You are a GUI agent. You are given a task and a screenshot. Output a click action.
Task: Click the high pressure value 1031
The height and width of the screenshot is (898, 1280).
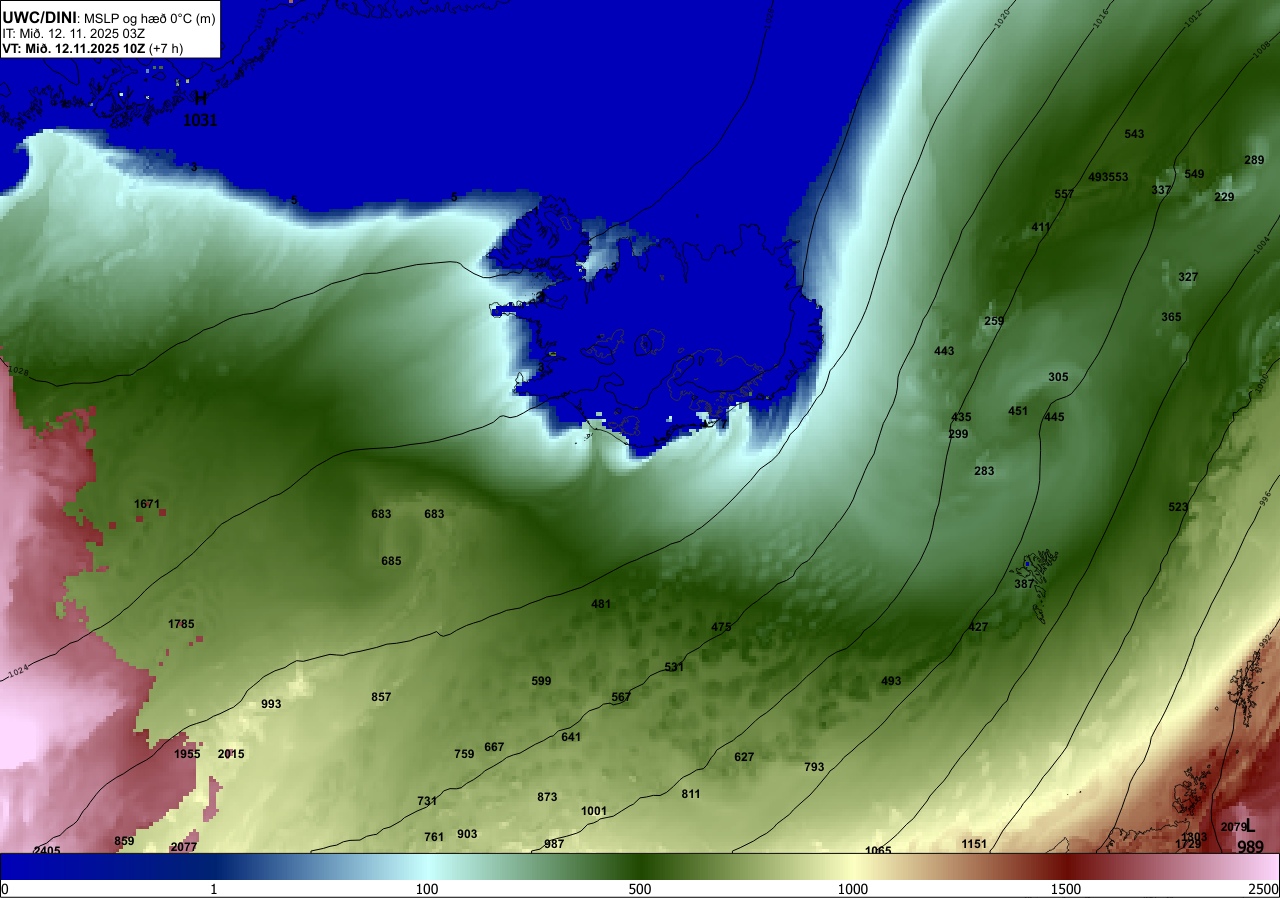click(200, 120)
